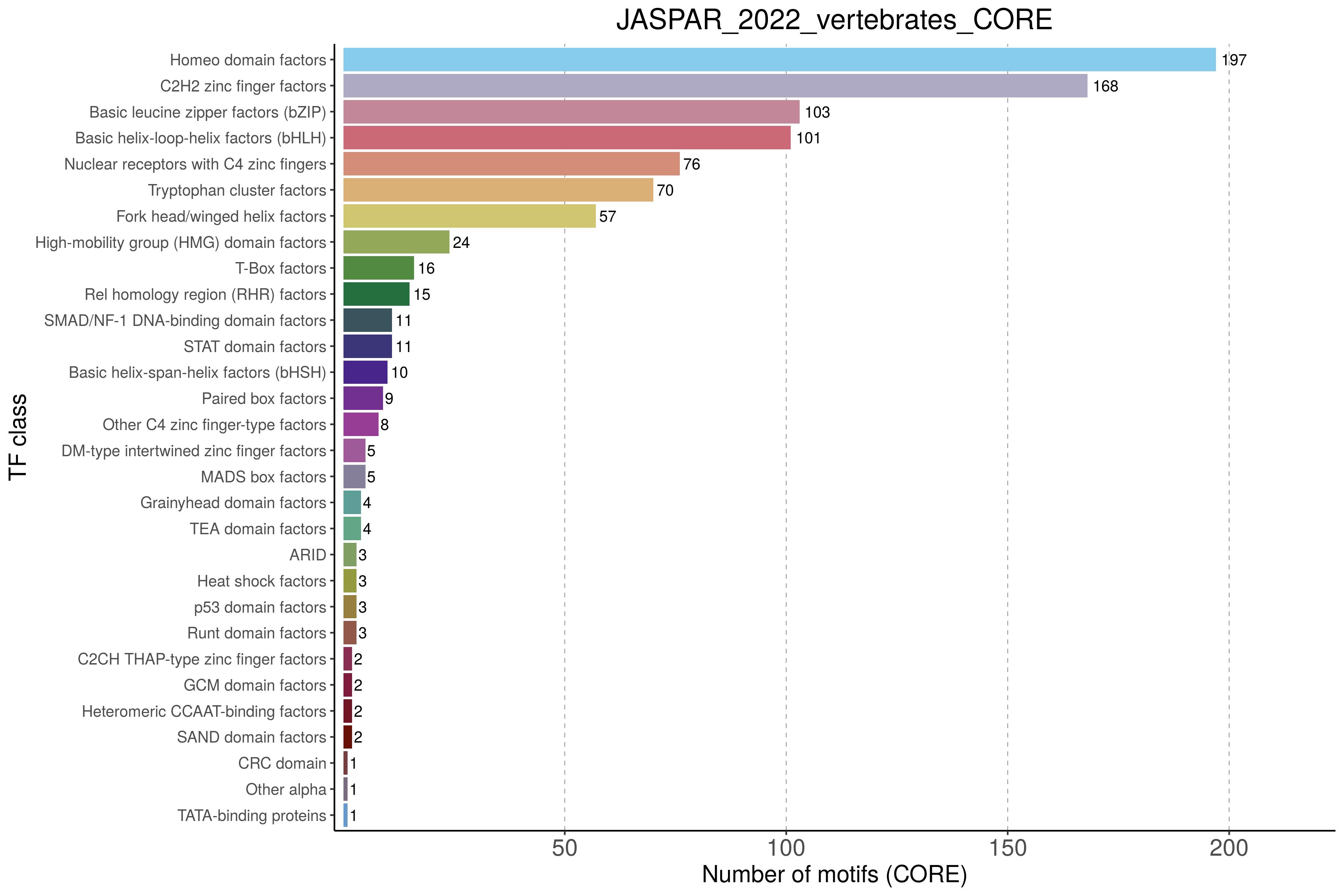Select the 'p53 domain factors' label
This screenshot has width=1344, height=896.
(x=260, y=607)
